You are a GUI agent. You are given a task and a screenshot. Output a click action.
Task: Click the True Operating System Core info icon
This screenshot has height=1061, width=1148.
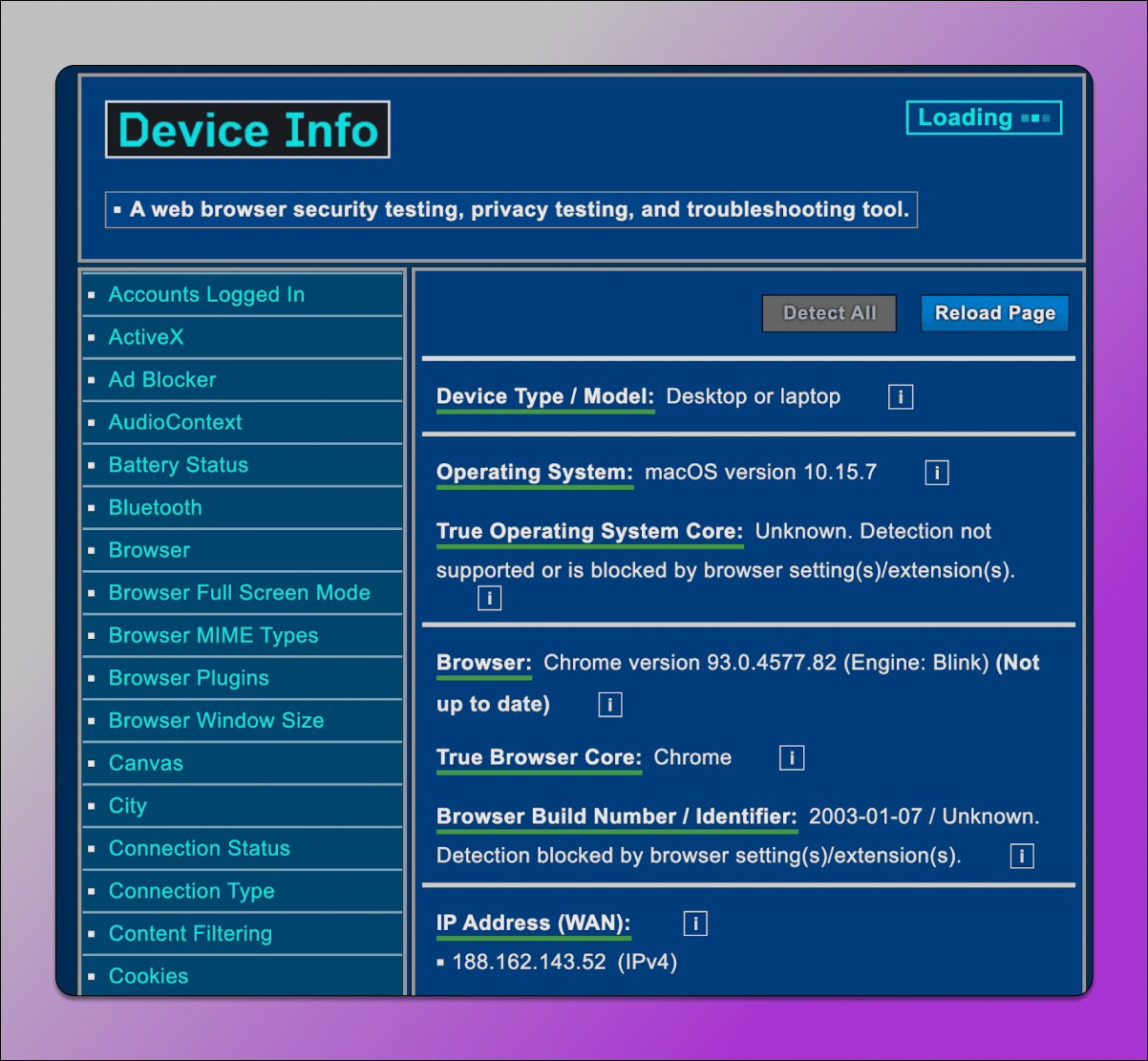[x=488, y=597]
